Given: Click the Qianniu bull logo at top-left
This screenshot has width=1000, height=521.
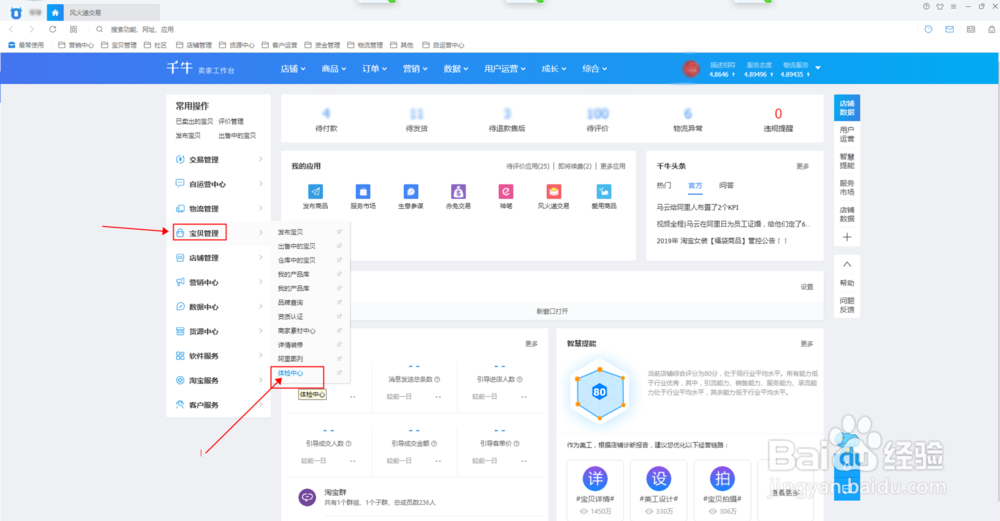Looking at the screenshot, I should (16, 12).
